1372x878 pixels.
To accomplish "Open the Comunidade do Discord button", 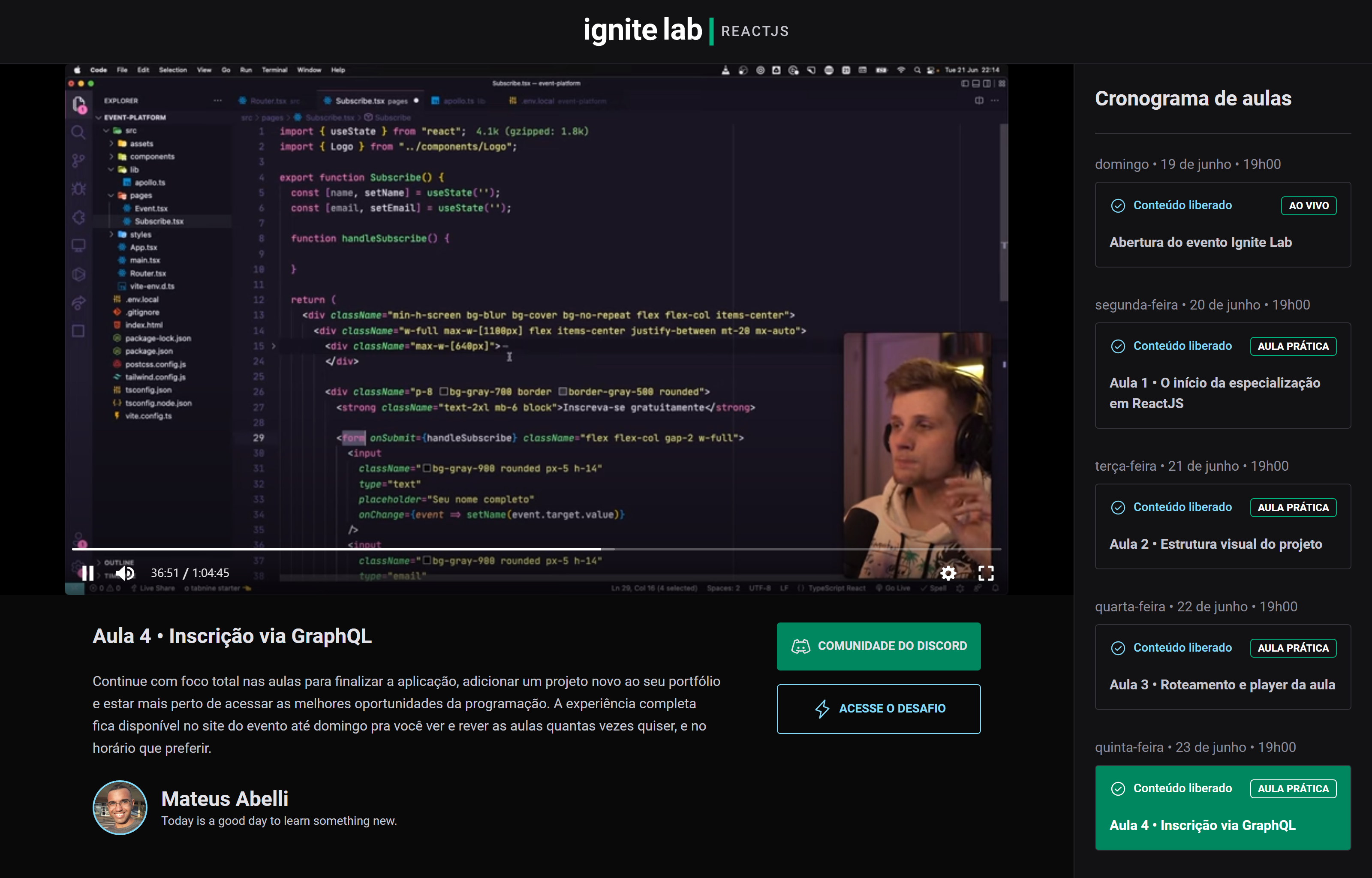I will click(879, 646).
